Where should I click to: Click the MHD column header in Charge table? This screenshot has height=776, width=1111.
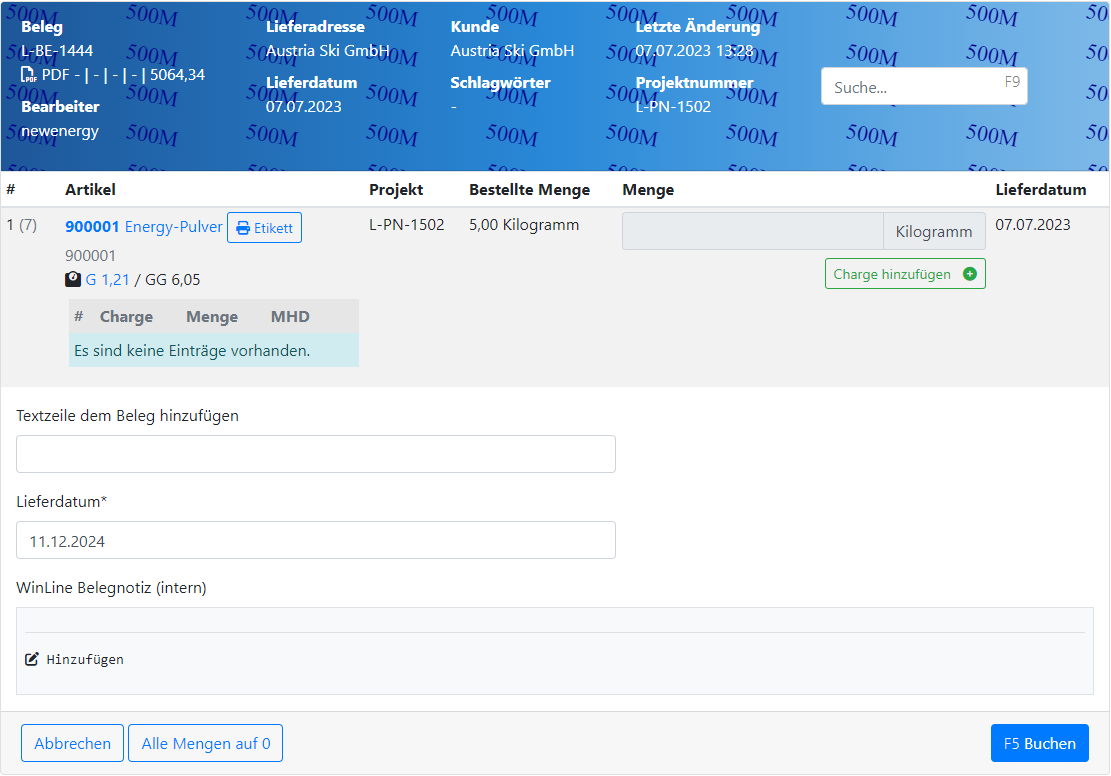290,317
